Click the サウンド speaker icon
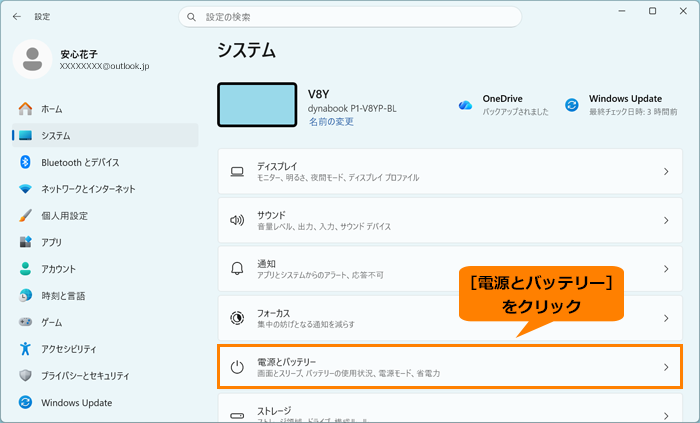This screenshot has width=700, height=423. 237,220
